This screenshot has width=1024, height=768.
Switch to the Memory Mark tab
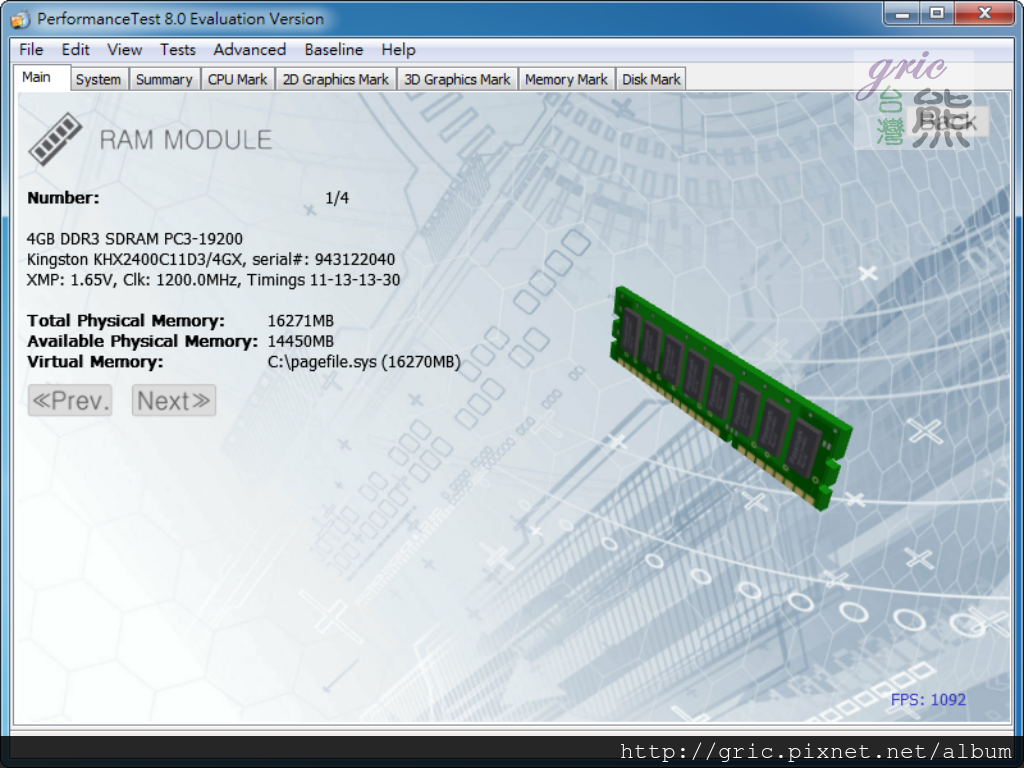(x=566, y=79)
